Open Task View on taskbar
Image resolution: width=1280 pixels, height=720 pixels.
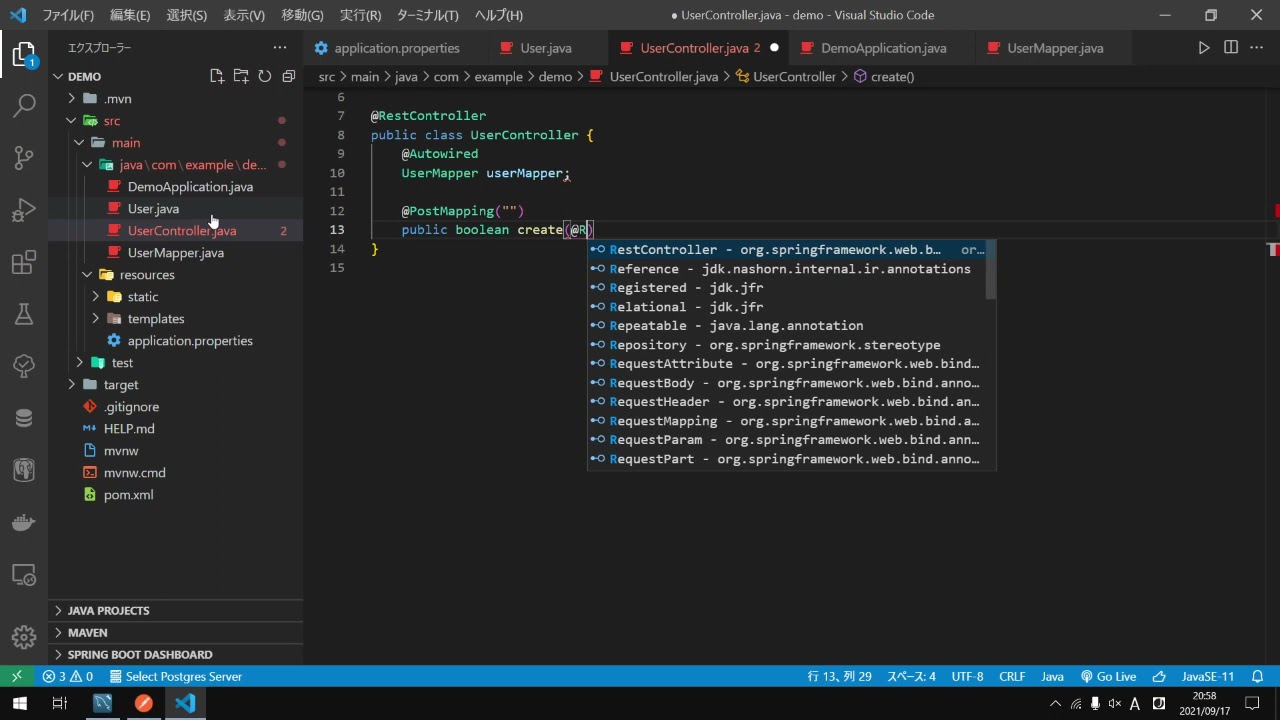(x=59, y=703)
